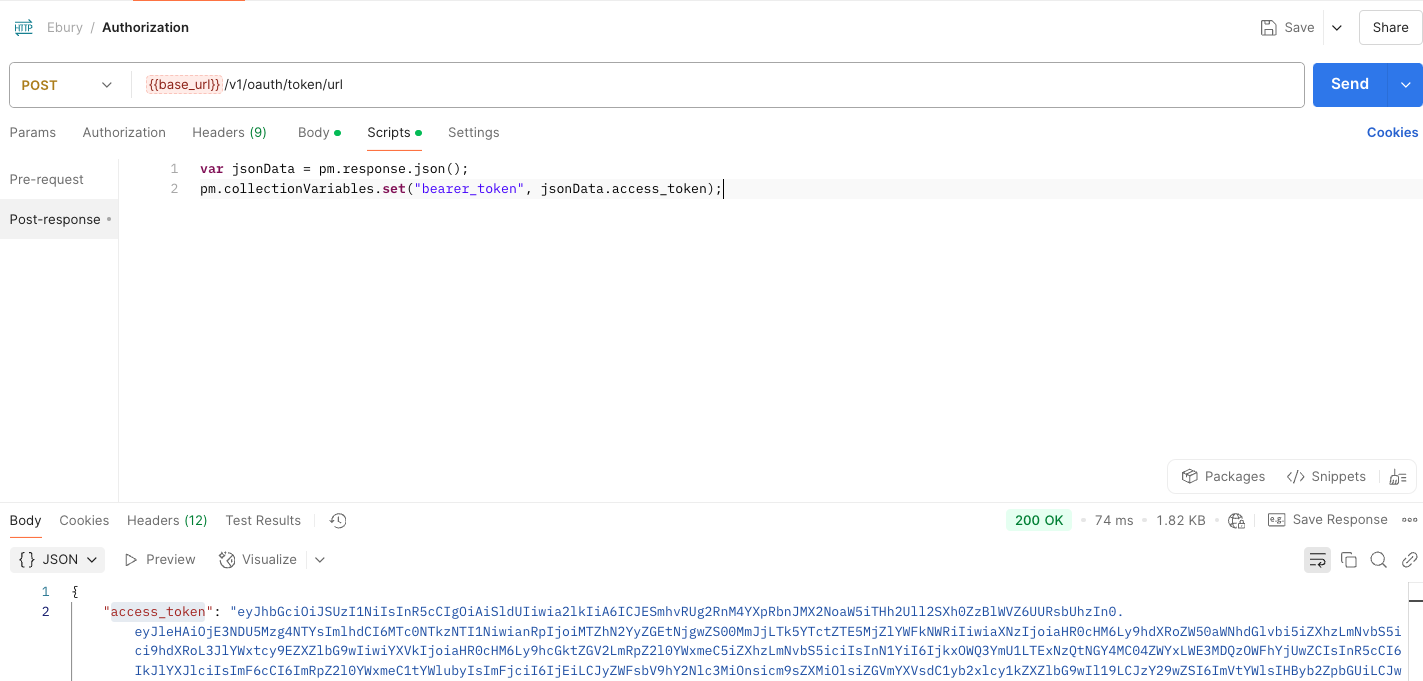Open the Test Results tab

coord(262,520)
